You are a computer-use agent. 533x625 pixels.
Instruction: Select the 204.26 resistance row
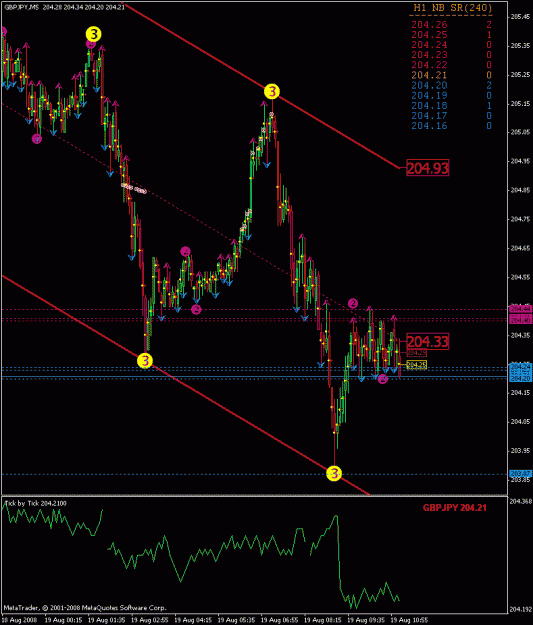coord(451,25)
